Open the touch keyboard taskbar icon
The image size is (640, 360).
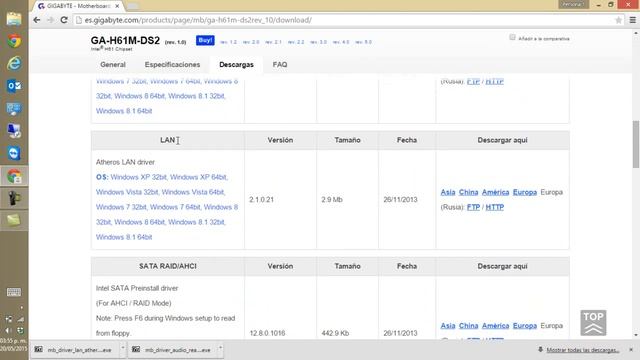tap(14, 292)
